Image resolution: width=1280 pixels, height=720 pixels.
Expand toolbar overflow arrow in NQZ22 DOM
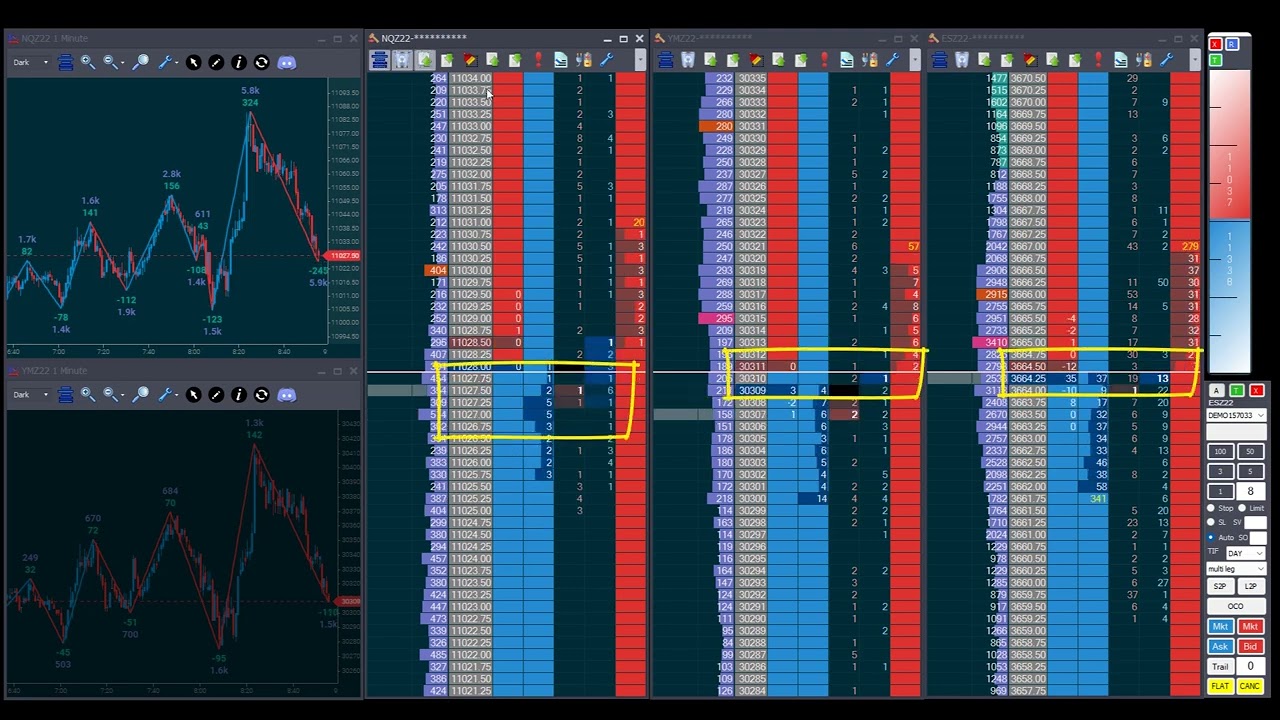coord(640,61)
